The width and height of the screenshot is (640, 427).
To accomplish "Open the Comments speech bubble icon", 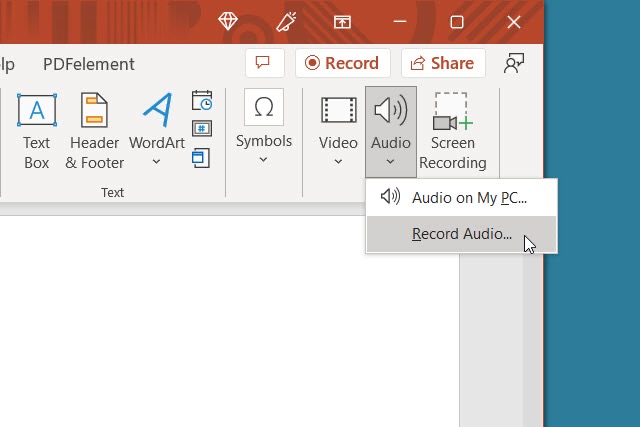I will [x=263, y=63].
